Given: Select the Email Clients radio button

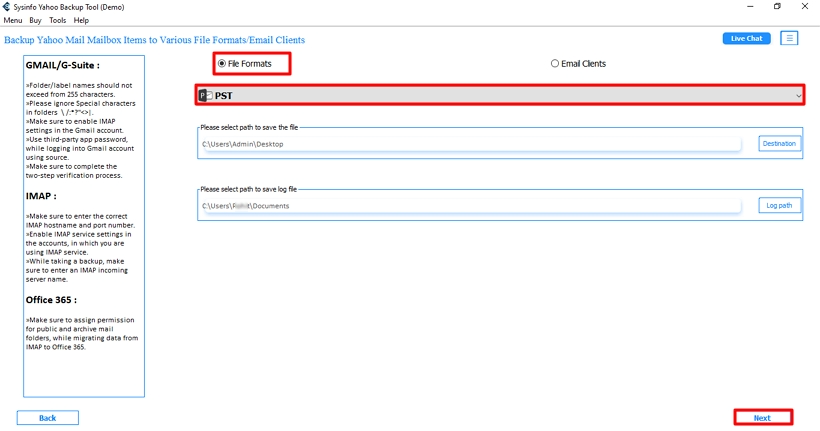Looking at the screenshot, I should point(554,63).
